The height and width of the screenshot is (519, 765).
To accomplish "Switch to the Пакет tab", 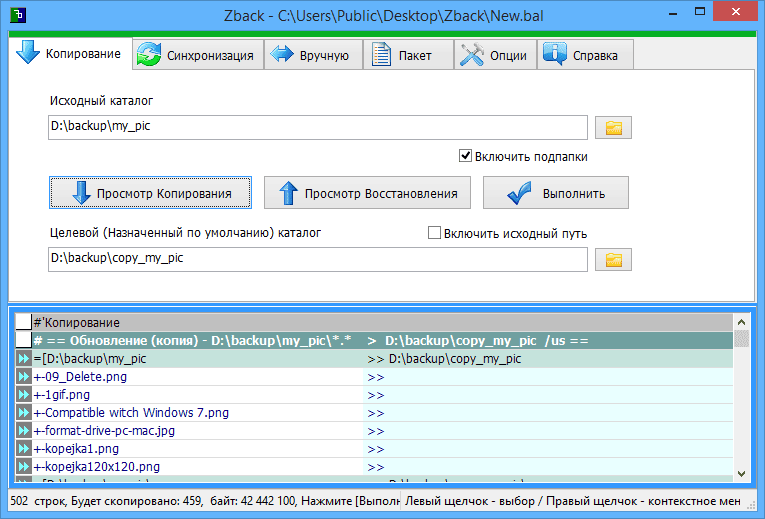I will coord(408,55).
